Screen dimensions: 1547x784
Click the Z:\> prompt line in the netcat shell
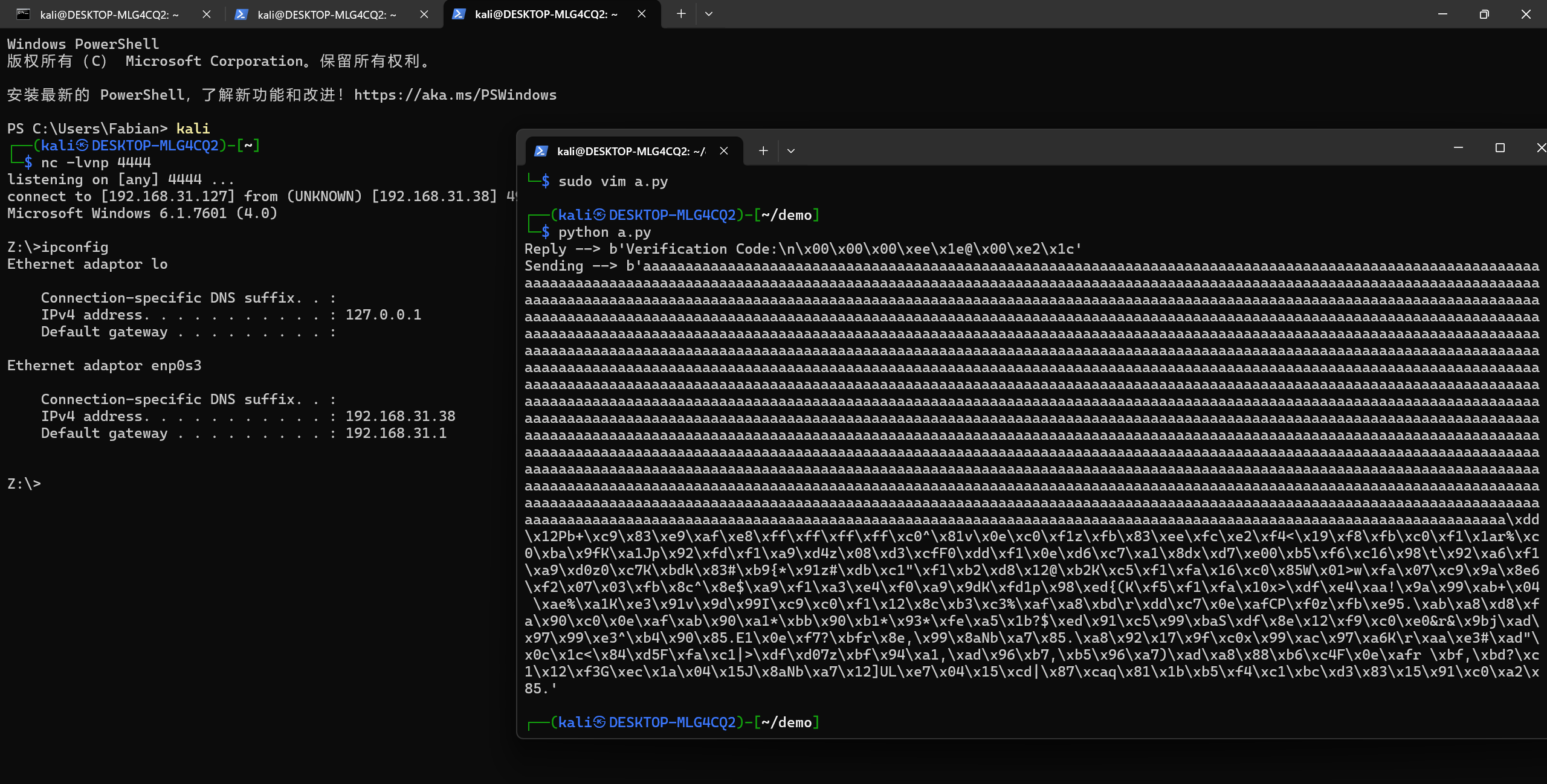[x=24, y=484]
